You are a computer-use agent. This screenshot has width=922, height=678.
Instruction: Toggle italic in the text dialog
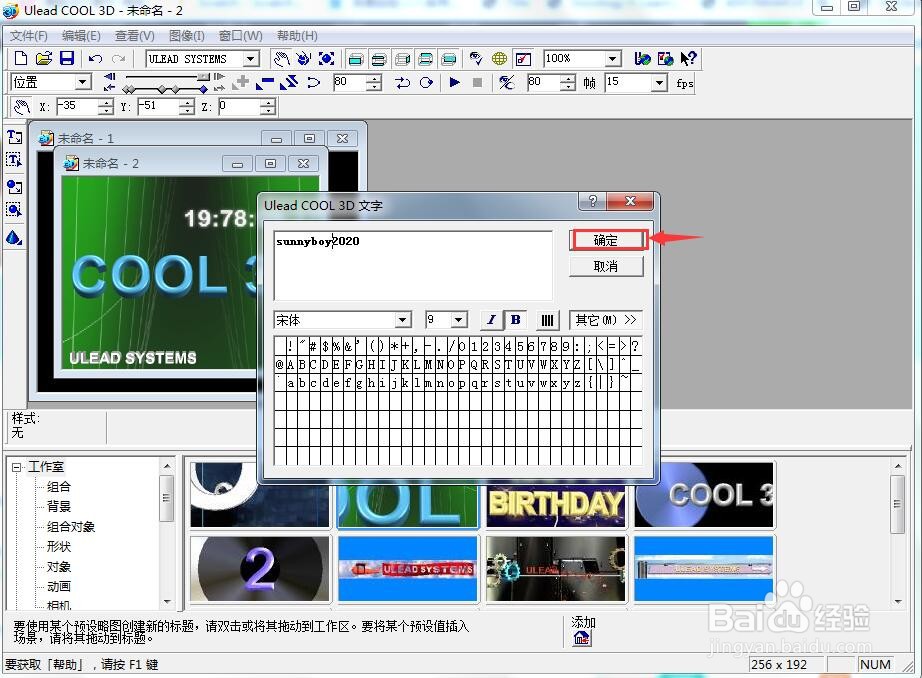(x=492, y=319)
